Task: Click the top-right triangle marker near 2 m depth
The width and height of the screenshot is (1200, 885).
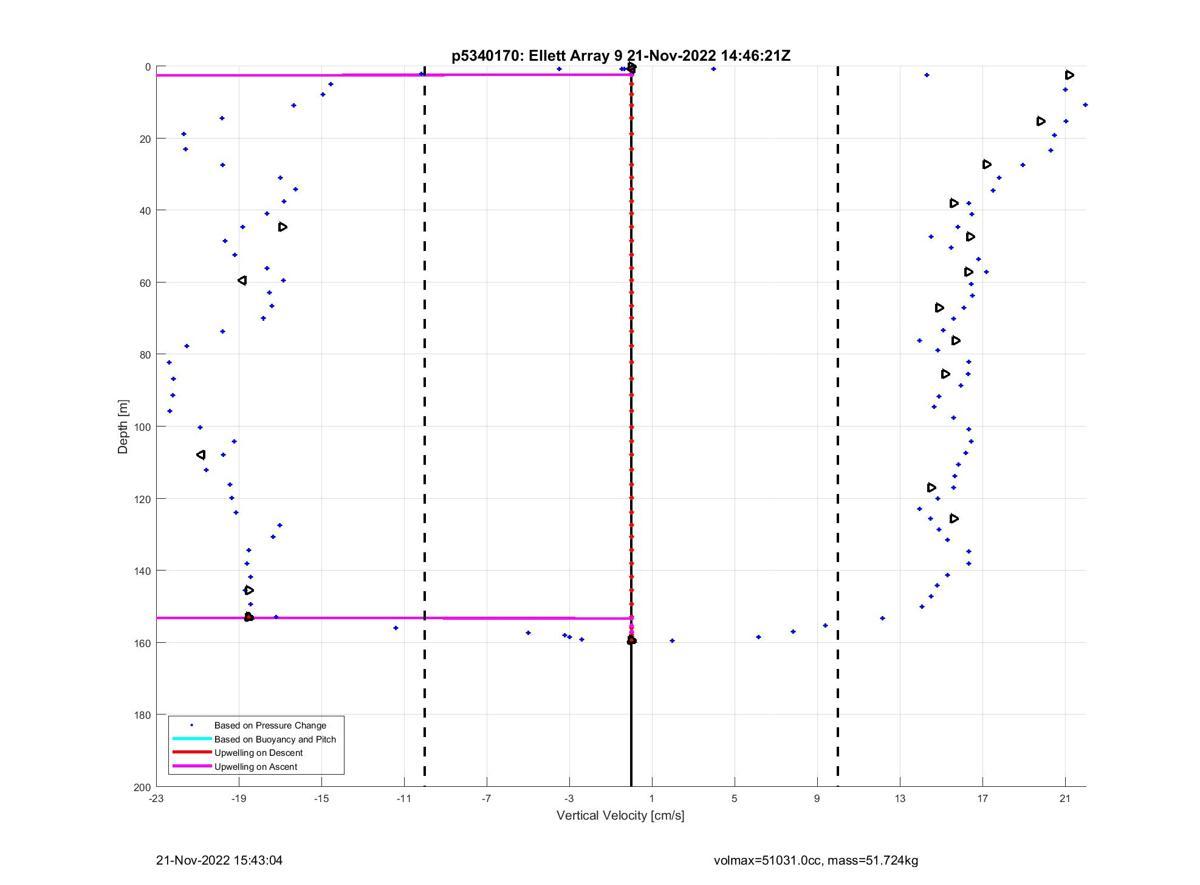Action: click(x=1069, y=75)
